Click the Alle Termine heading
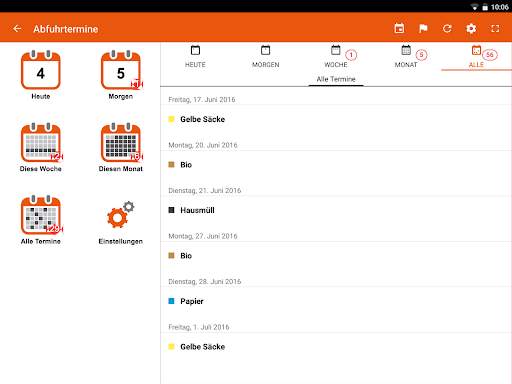This screenshot has width=512, height=384. click(336, 79)
